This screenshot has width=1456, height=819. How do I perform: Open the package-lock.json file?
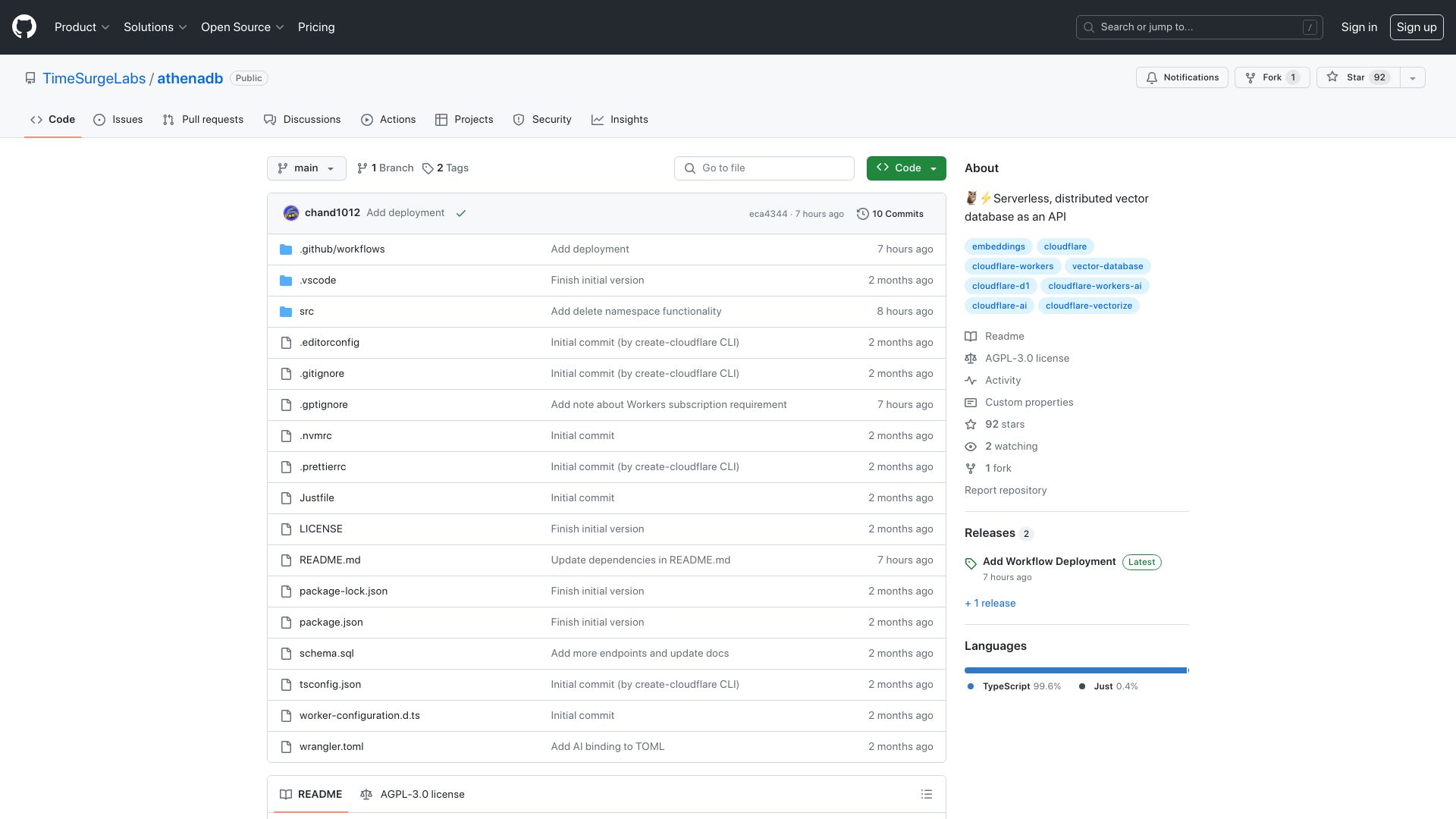point(343,591)
